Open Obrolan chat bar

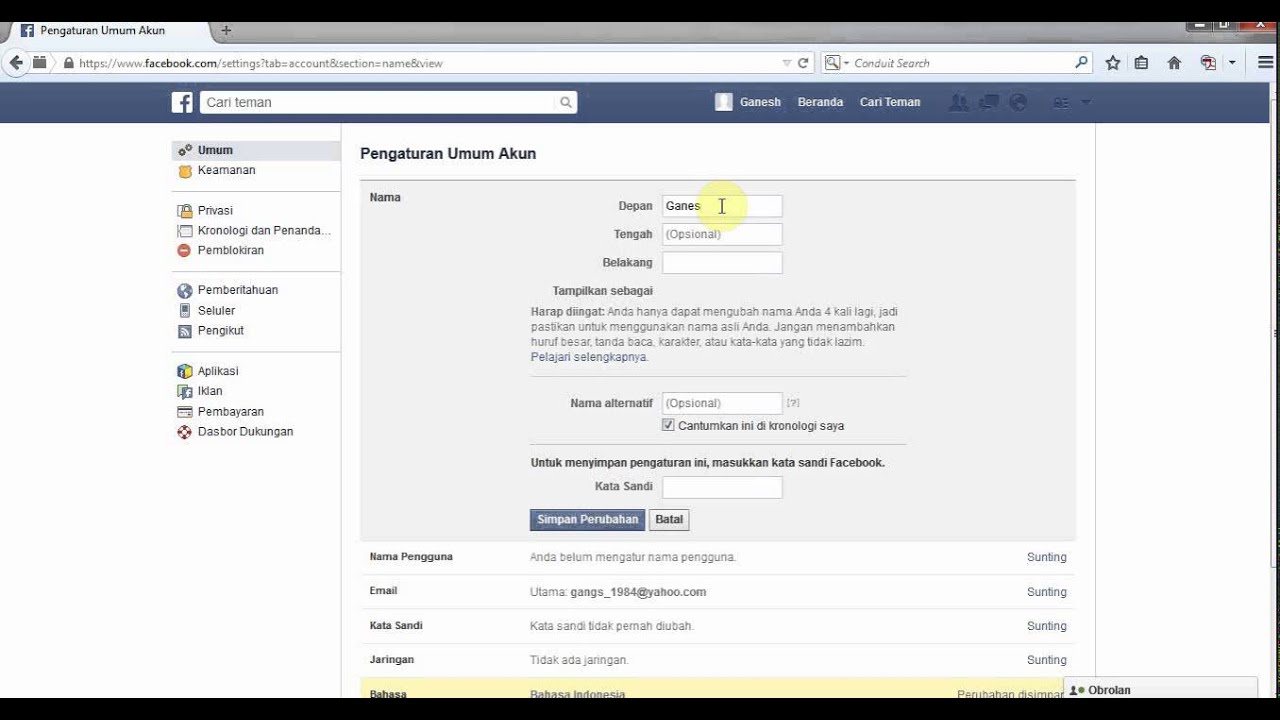tap(1160, 689)
